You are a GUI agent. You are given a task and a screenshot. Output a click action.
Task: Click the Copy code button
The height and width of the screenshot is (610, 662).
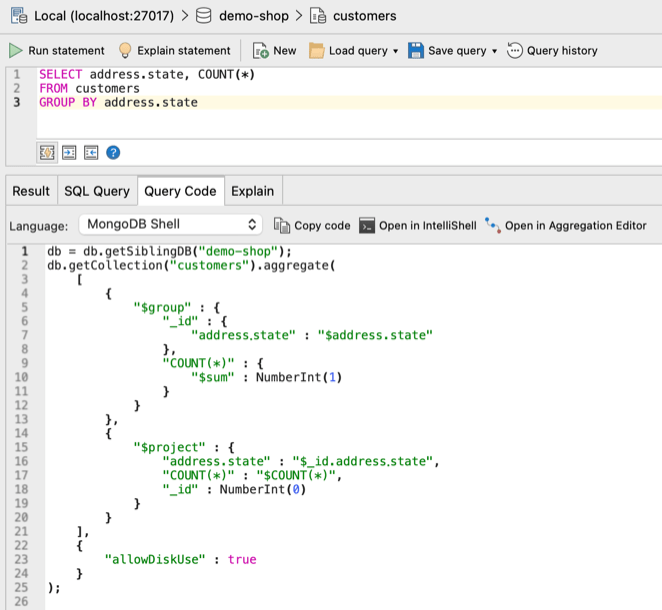coord(312,225)
